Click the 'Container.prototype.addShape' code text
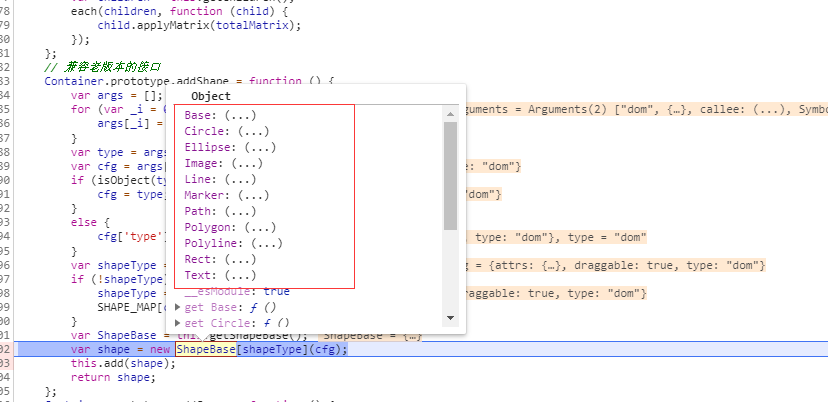Screen dimensions: 828x402 coord(136,81)
